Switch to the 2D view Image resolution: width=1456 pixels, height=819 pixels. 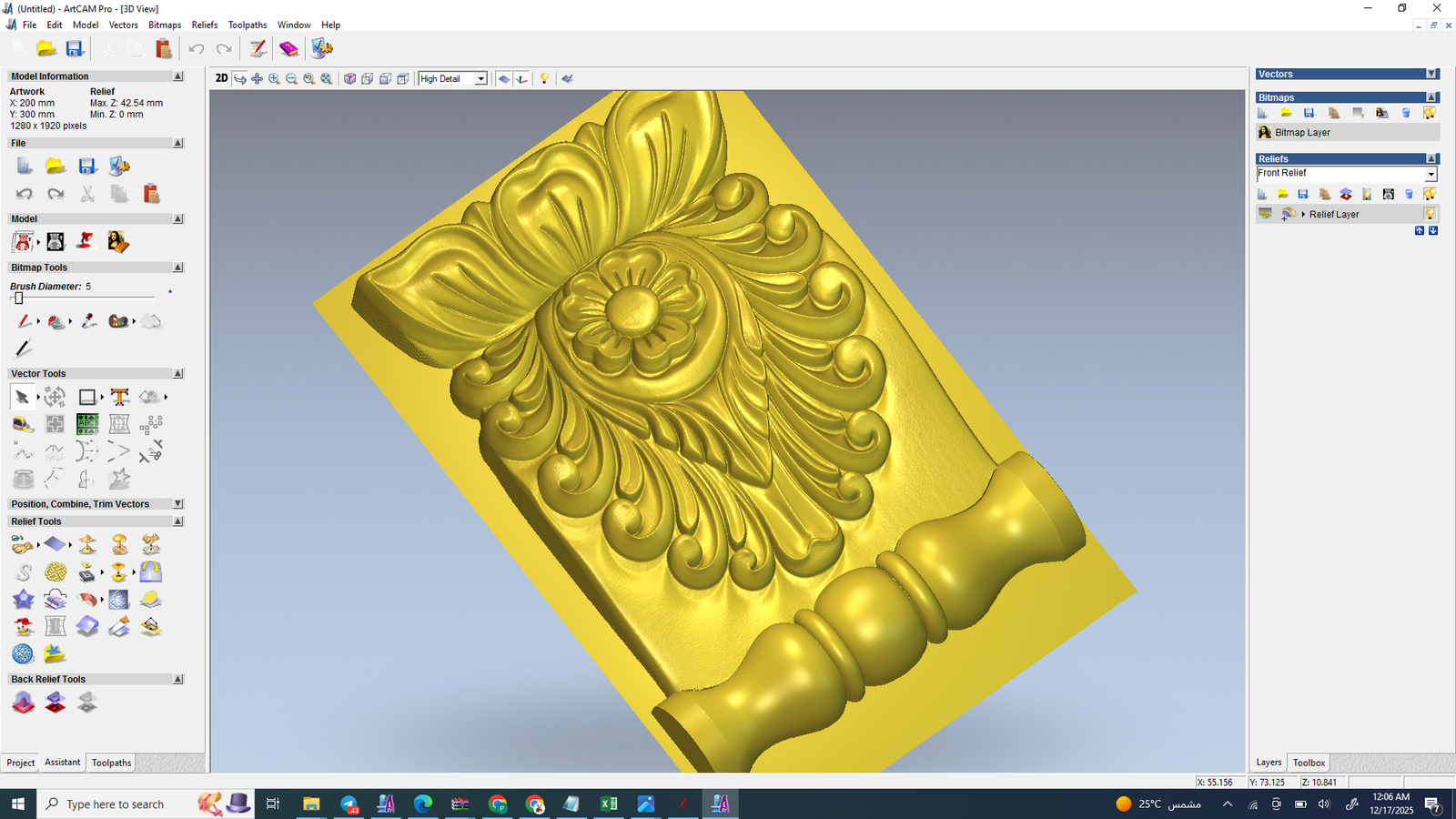tap(221, 78)
